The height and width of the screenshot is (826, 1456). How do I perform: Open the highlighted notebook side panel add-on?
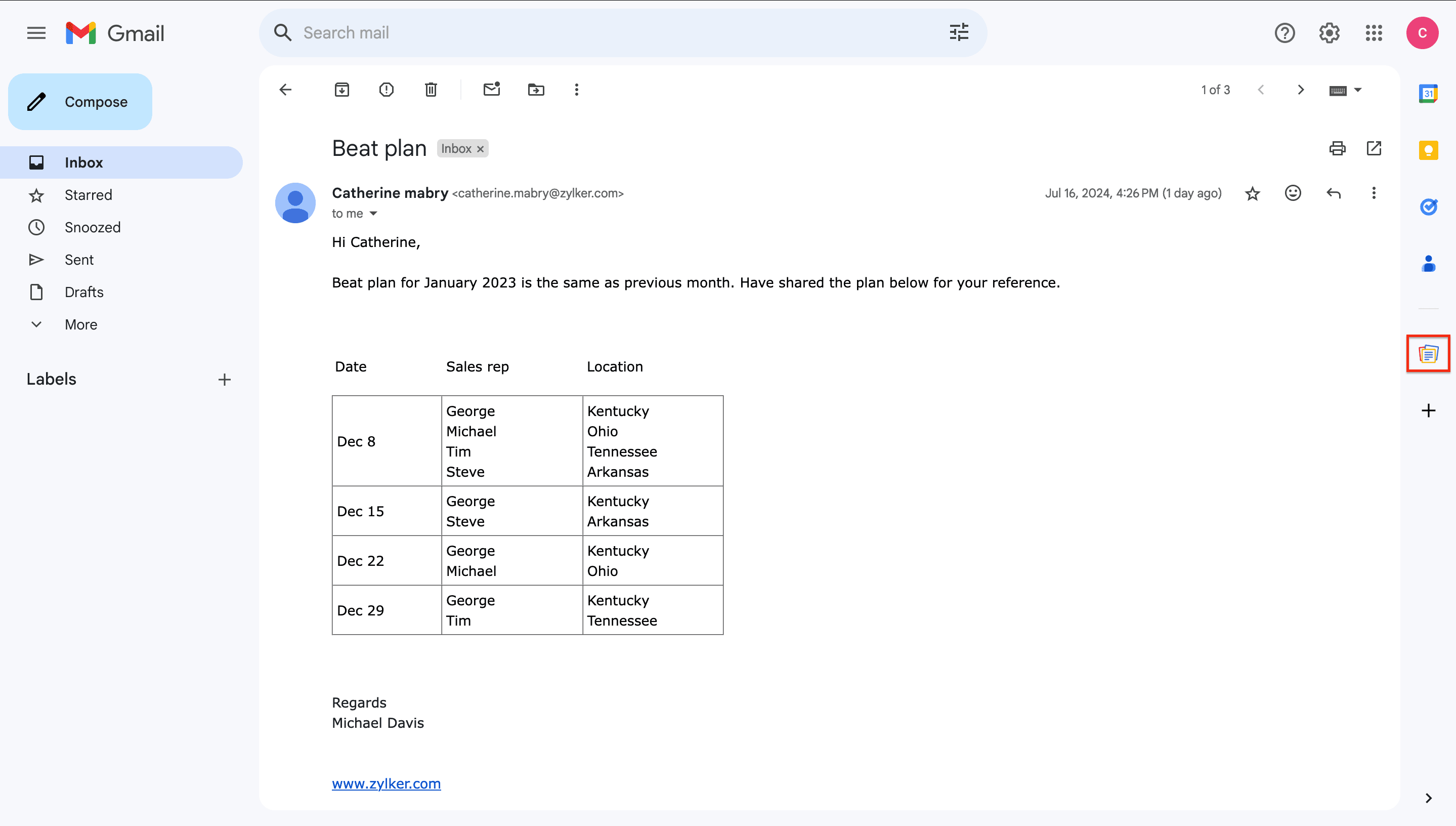point(1428,354)
